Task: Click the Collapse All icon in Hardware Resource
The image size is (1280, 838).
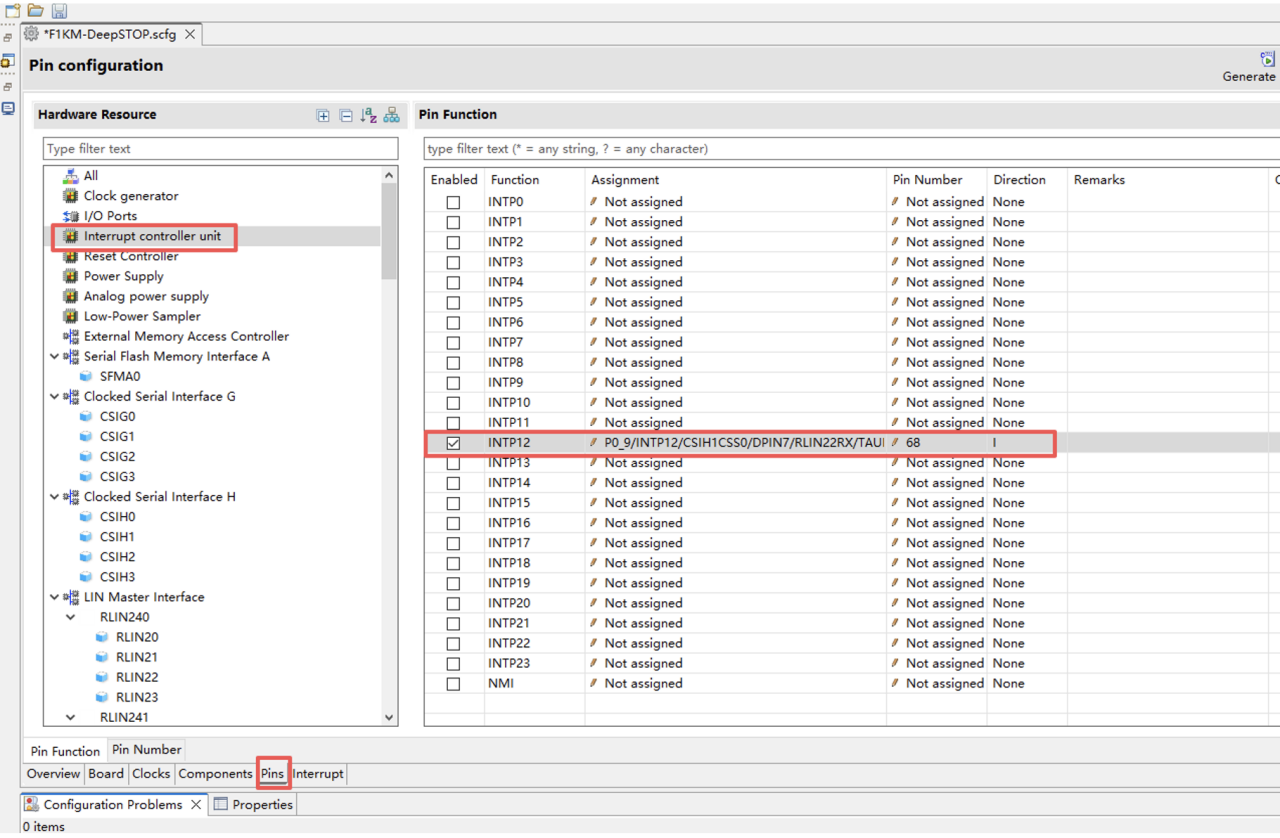Action: [x=346, y=116]
